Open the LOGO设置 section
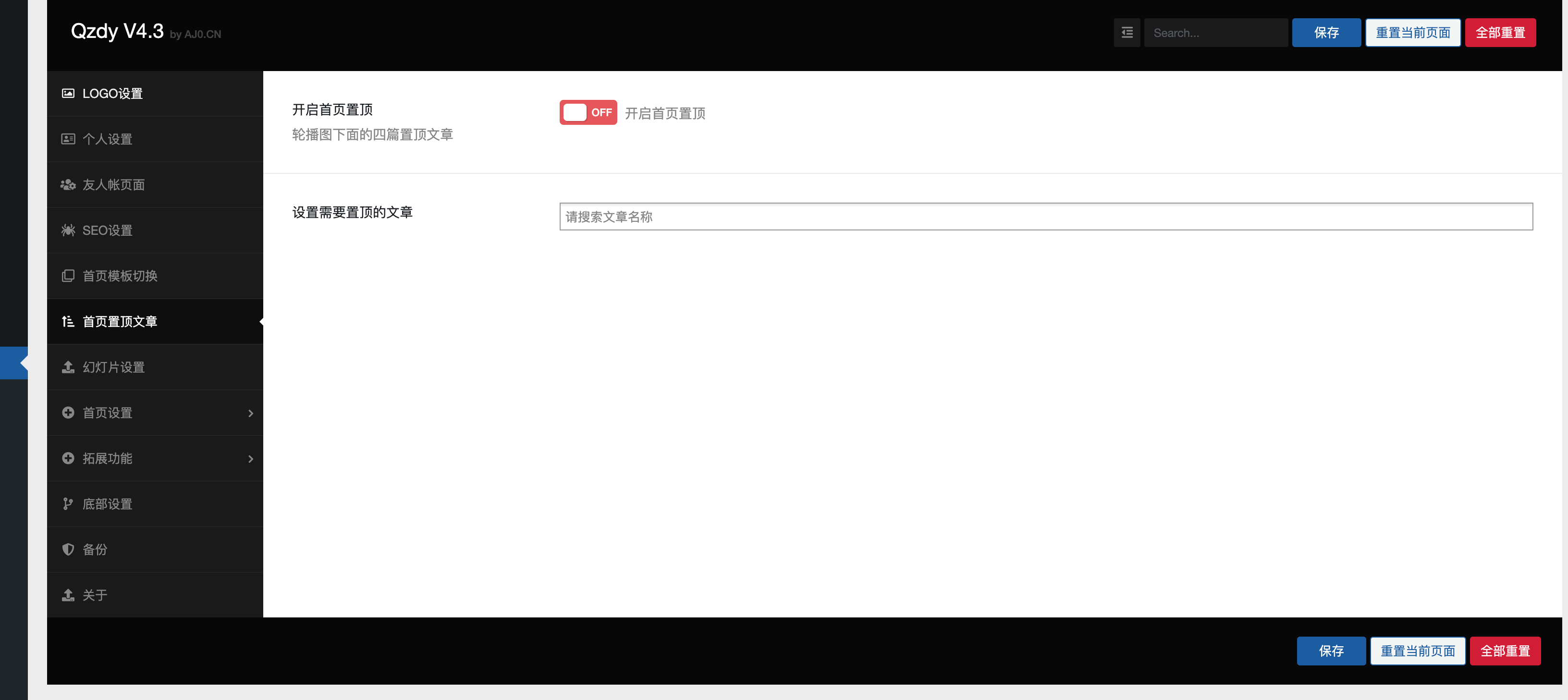The width and height of the screenshot is (1568, 700). point(155,94)
